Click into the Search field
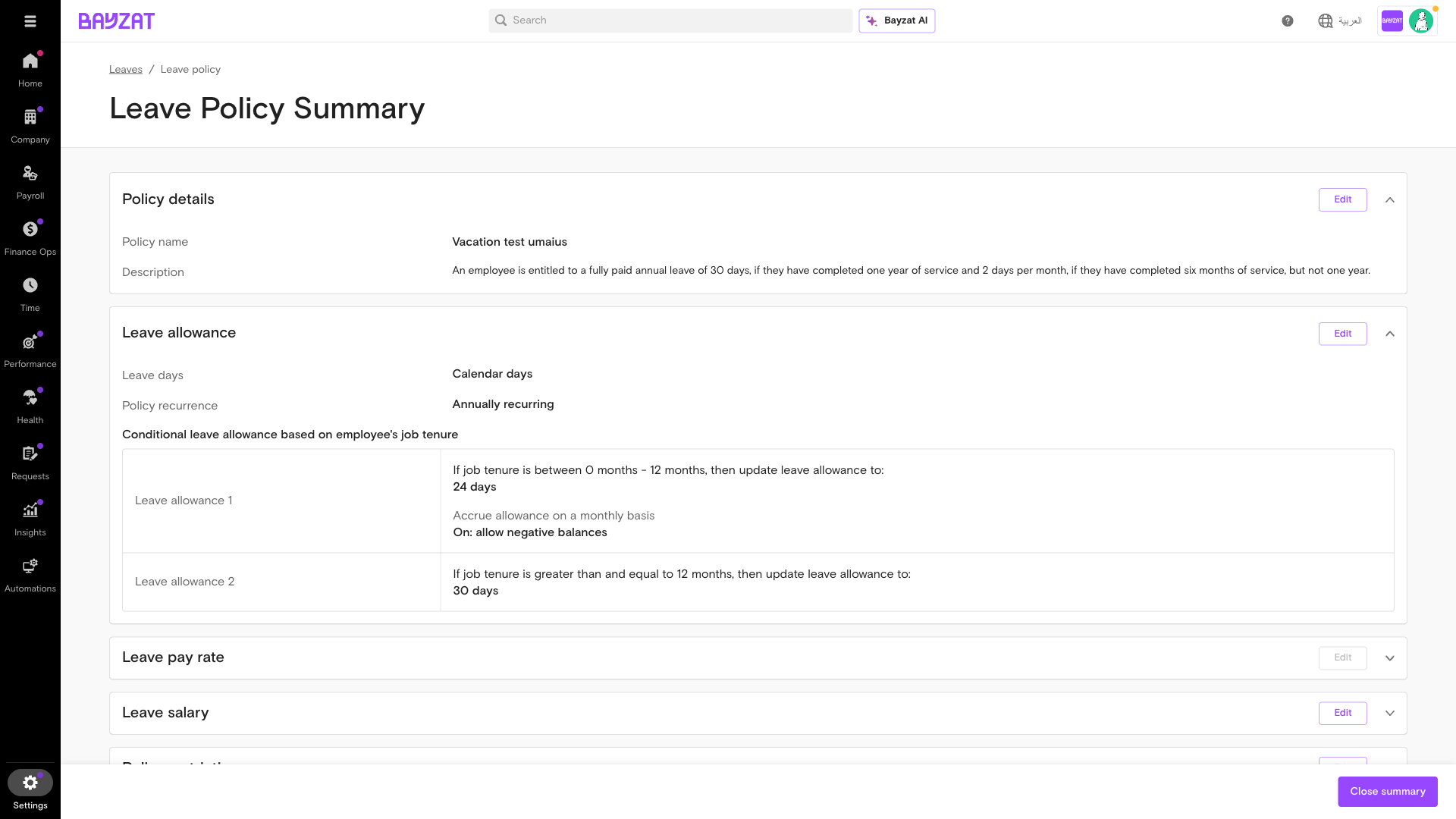Screen dimensions: 1456x819 [x=670, y=20]
